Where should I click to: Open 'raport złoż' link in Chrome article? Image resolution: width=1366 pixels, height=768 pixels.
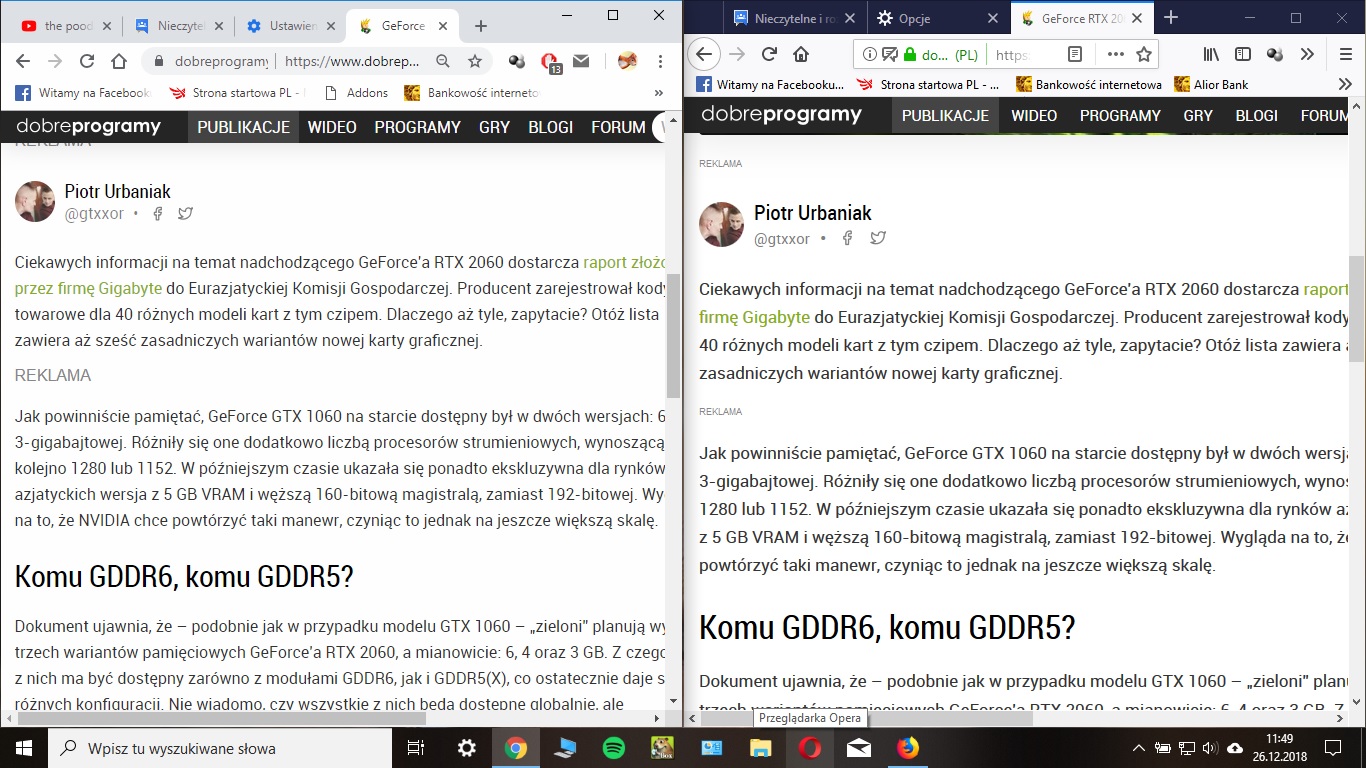(x=624, y=263)
